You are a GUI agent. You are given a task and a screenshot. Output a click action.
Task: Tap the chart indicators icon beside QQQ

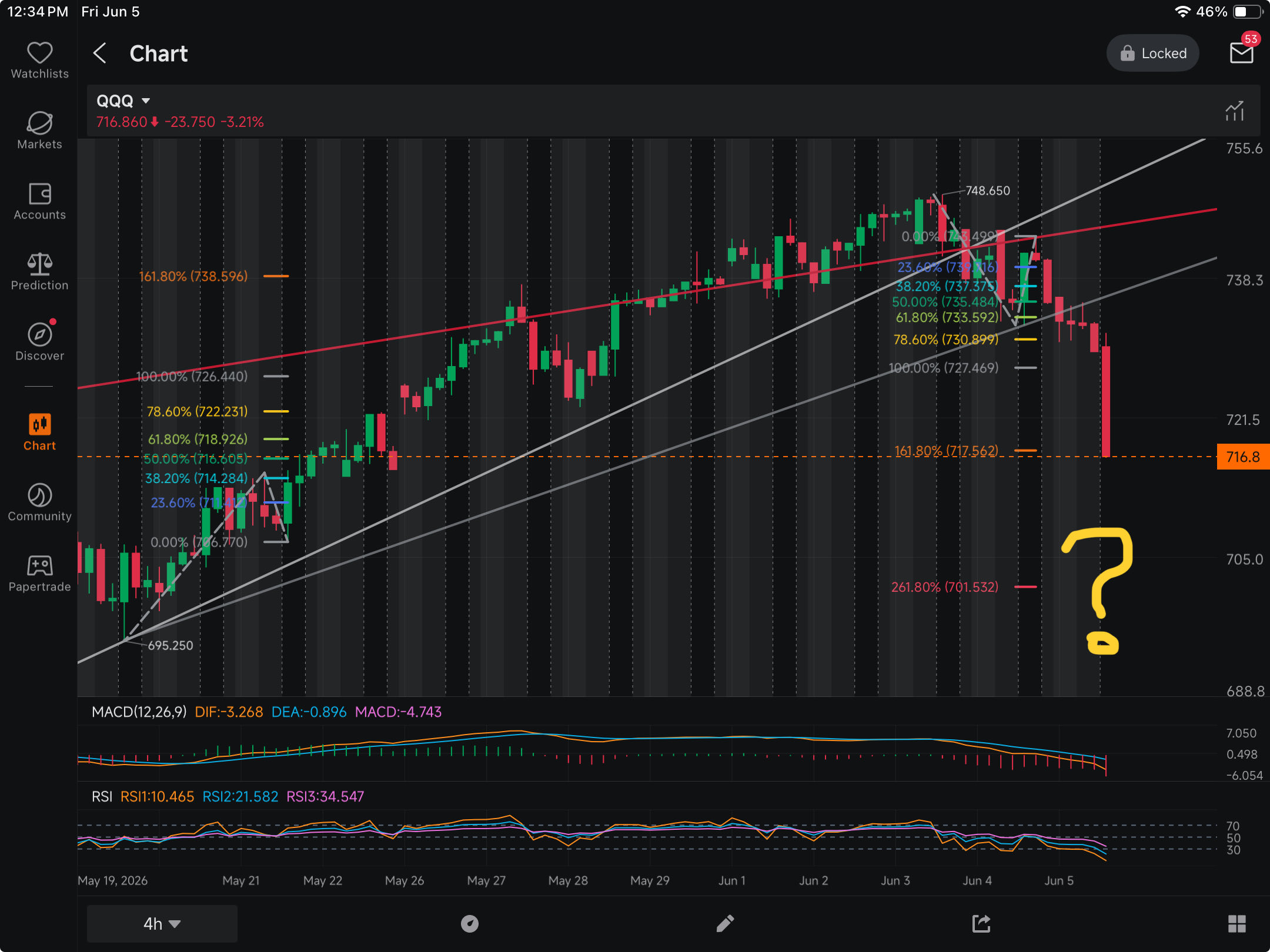click(x=1235, y=110)
